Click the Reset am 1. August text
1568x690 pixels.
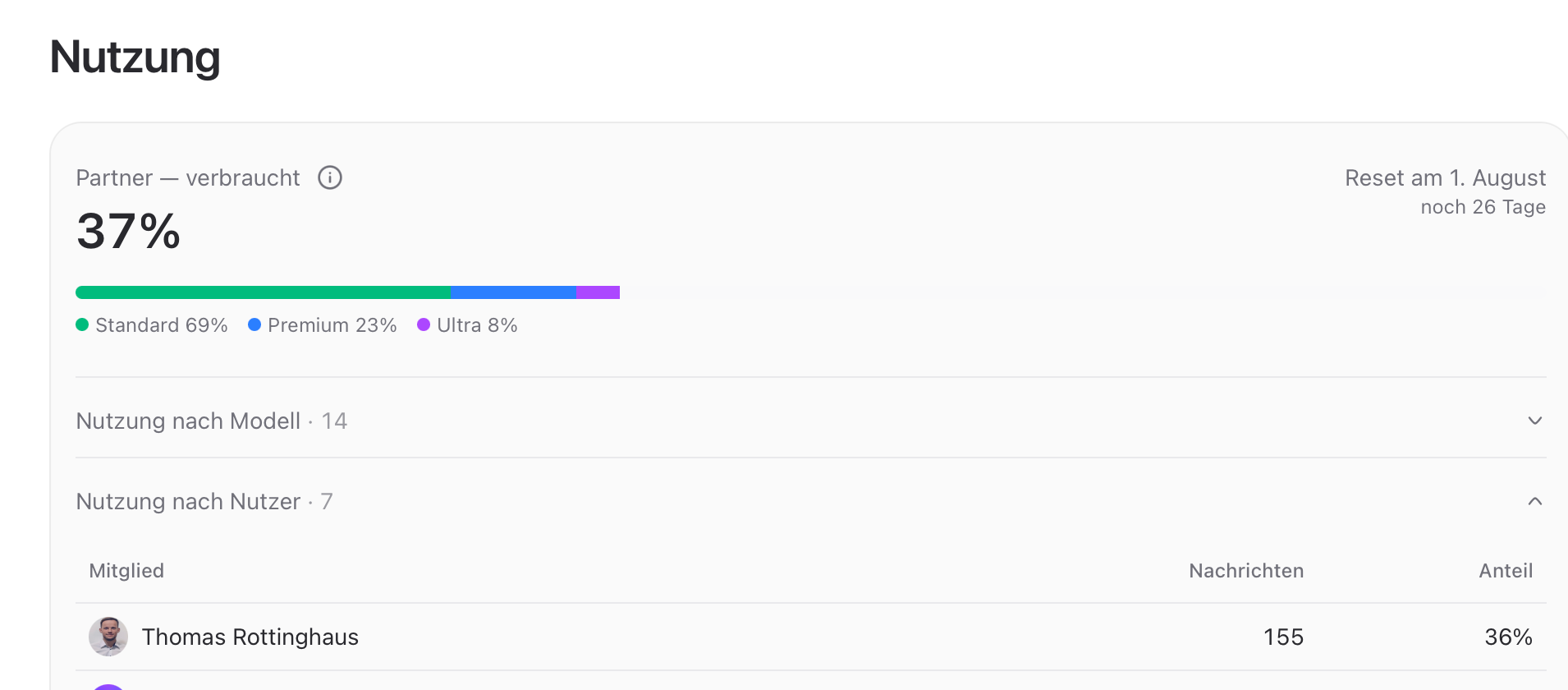(1445, 177)
